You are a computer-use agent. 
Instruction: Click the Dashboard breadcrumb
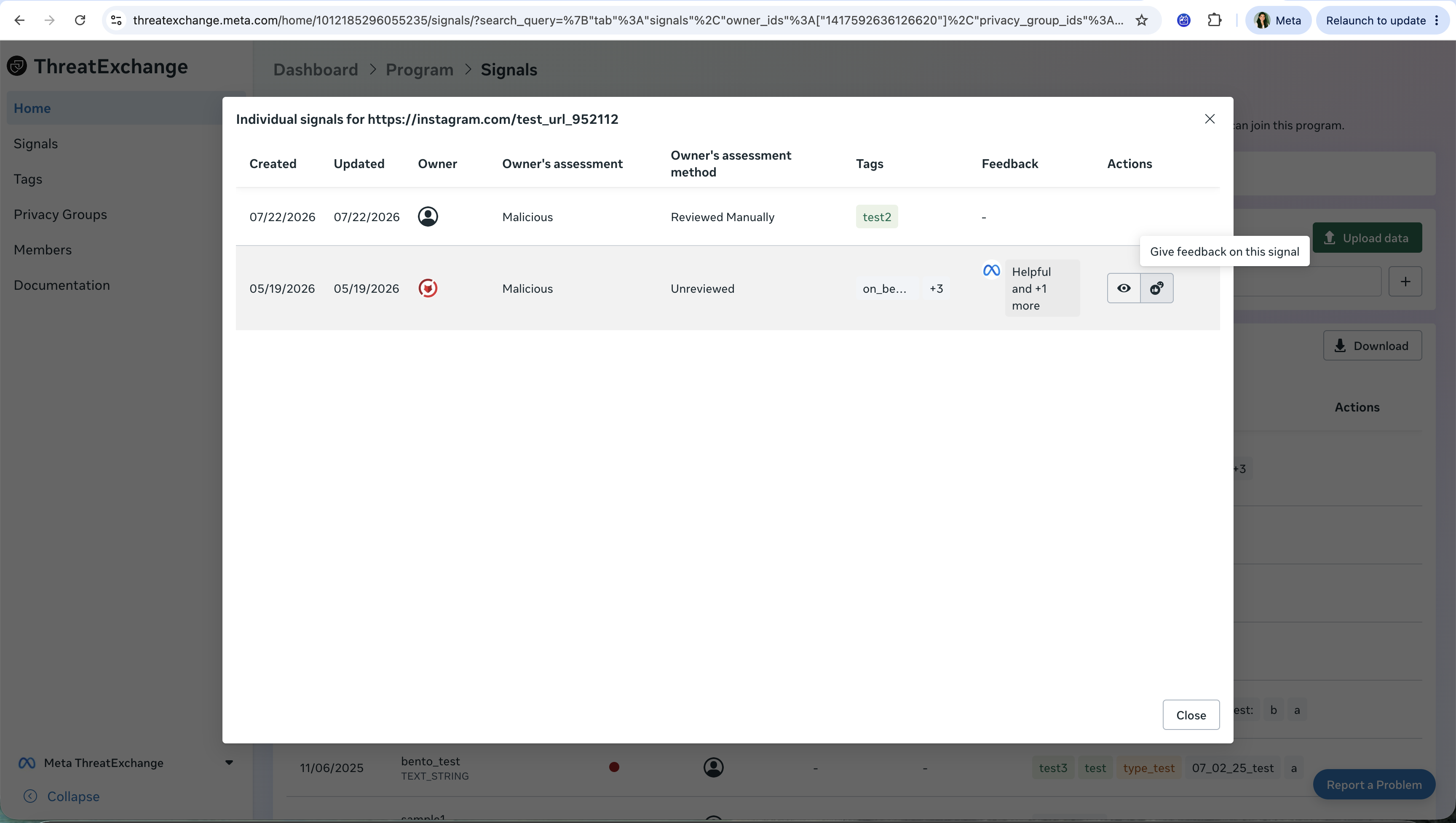point(316,69)
